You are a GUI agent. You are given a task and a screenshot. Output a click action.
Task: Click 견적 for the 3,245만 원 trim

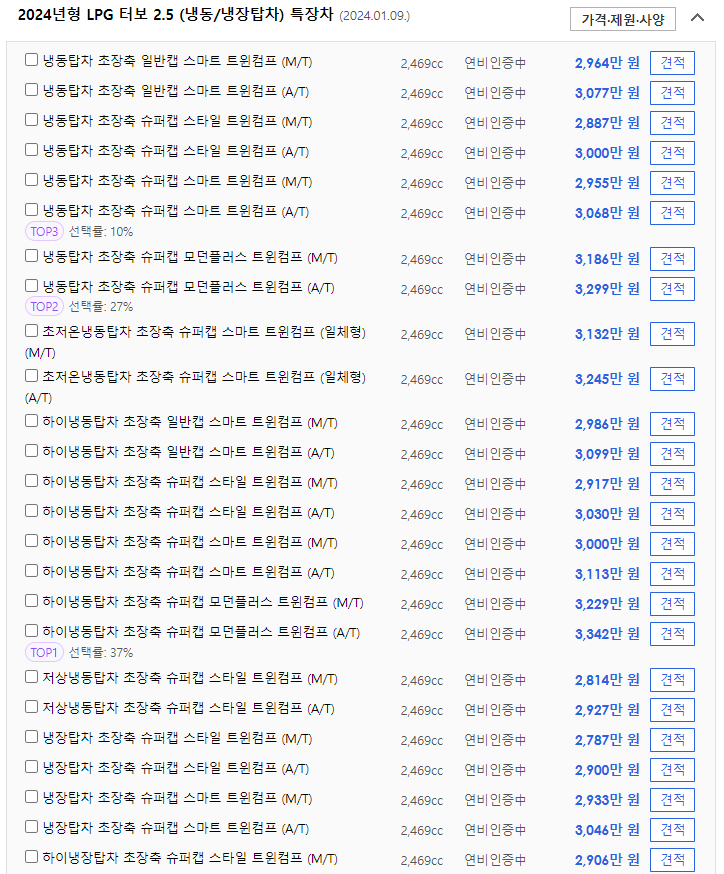[672, 379]
